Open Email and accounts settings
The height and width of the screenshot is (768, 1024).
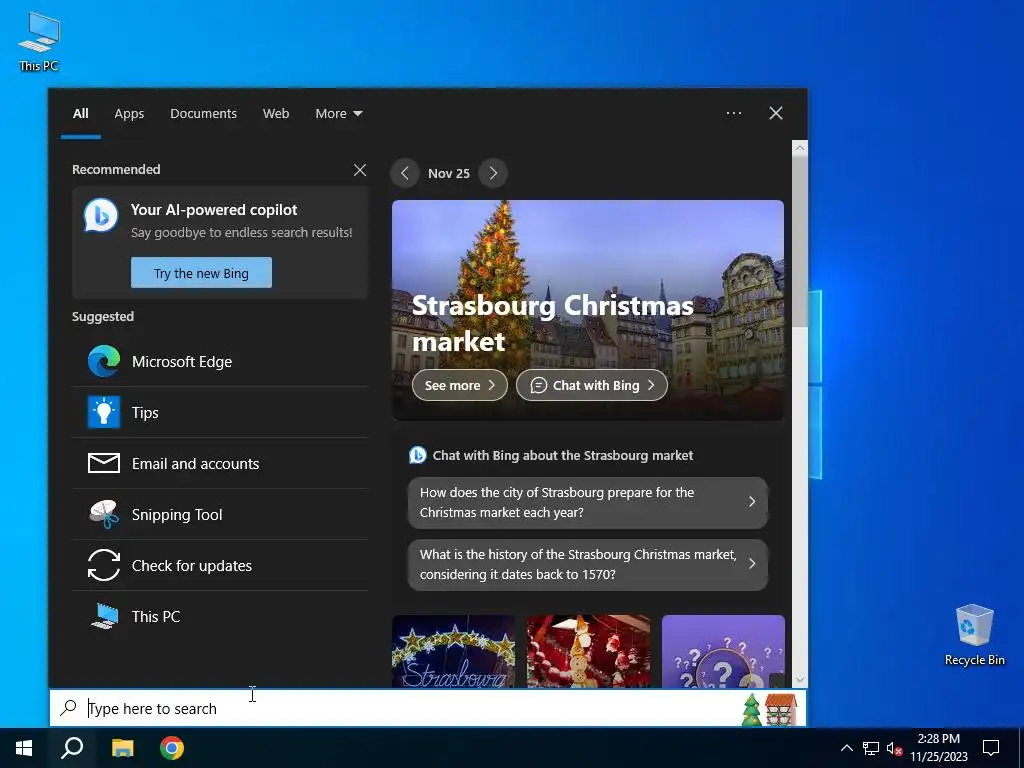[220, 463]
